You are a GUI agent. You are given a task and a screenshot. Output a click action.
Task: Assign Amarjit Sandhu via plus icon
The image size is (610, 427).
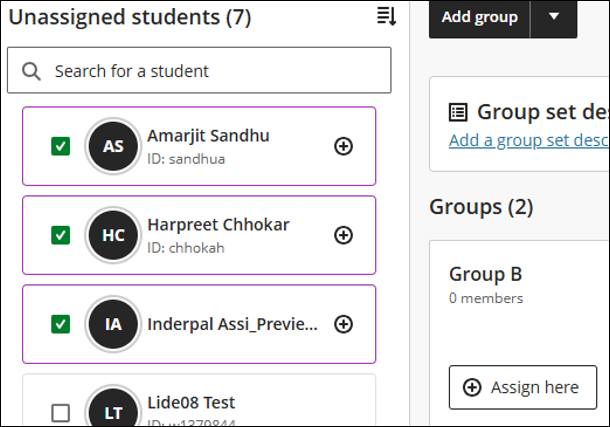pyautogui.click(x=344, y=146)
